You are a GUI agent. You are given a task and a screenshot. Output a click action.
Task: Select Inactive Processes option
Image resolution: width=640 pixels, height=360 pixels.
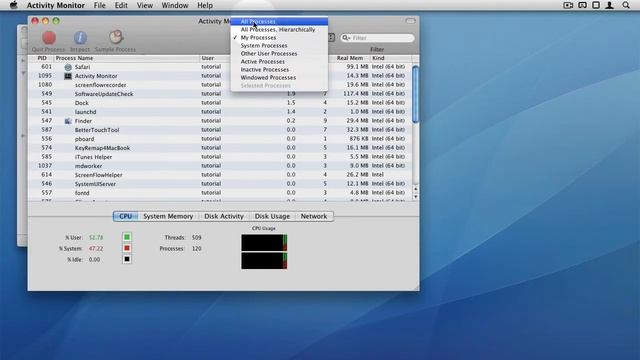(x=279, y=69)
